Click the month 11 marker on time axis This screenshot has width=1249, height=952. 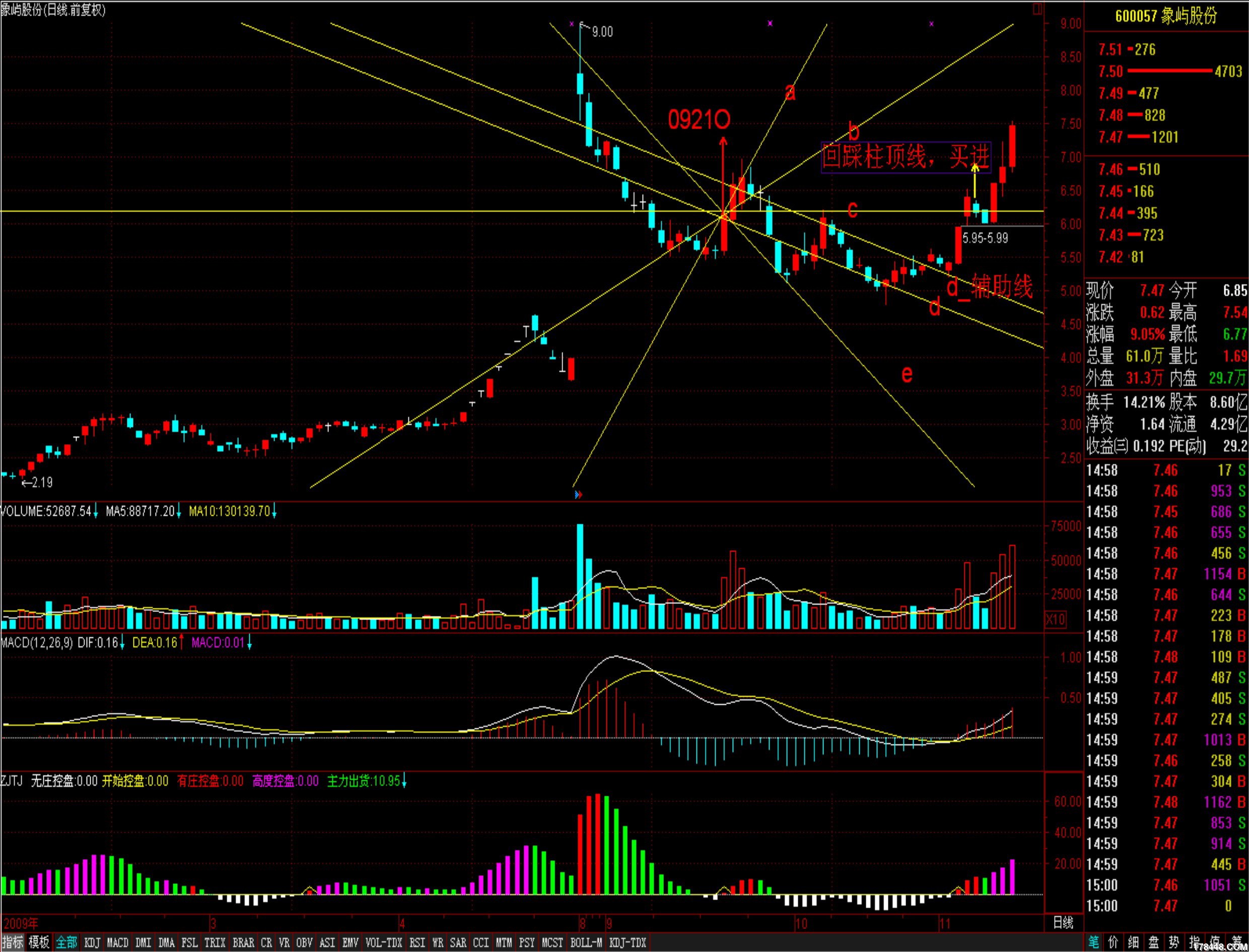945,924
